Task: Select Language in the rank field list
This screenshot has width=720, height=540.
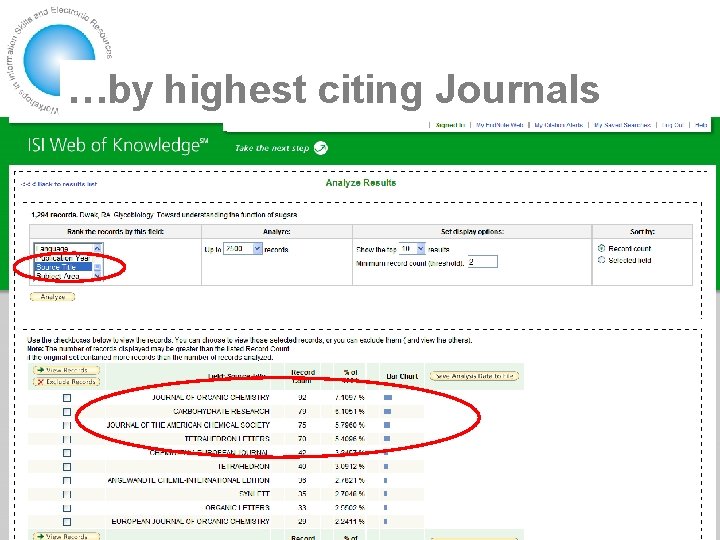Action: point(63,249)
